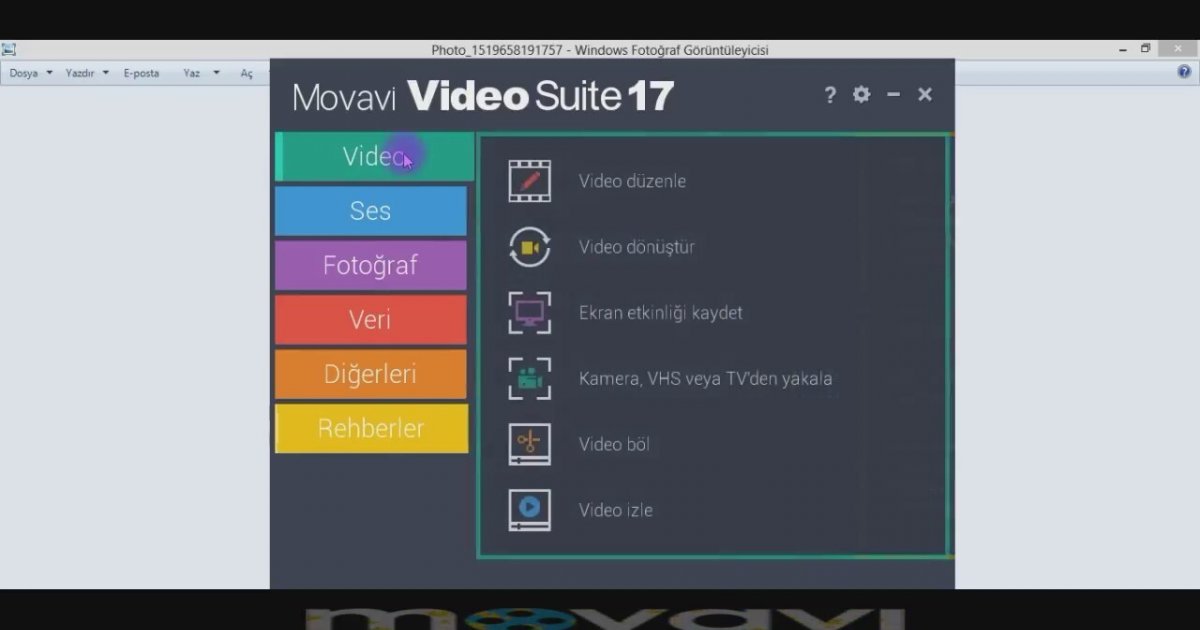Restore down the Photo Viewer window
The image size is (1200, 630).
point(1146,48)
